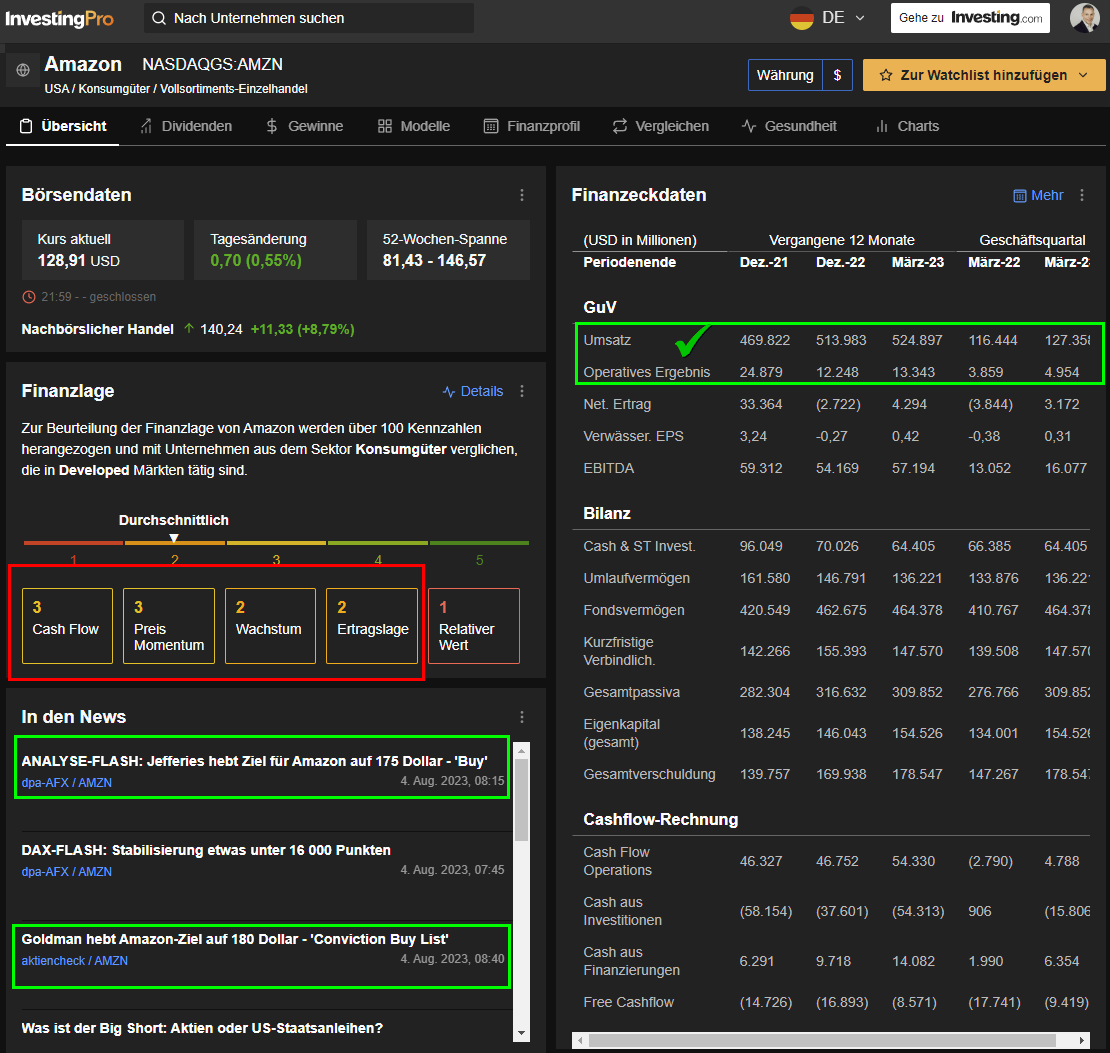The image size is (1110, 1053).
Task: Click Zur Watchlist hinzufügen button
Action: (983, 75)
